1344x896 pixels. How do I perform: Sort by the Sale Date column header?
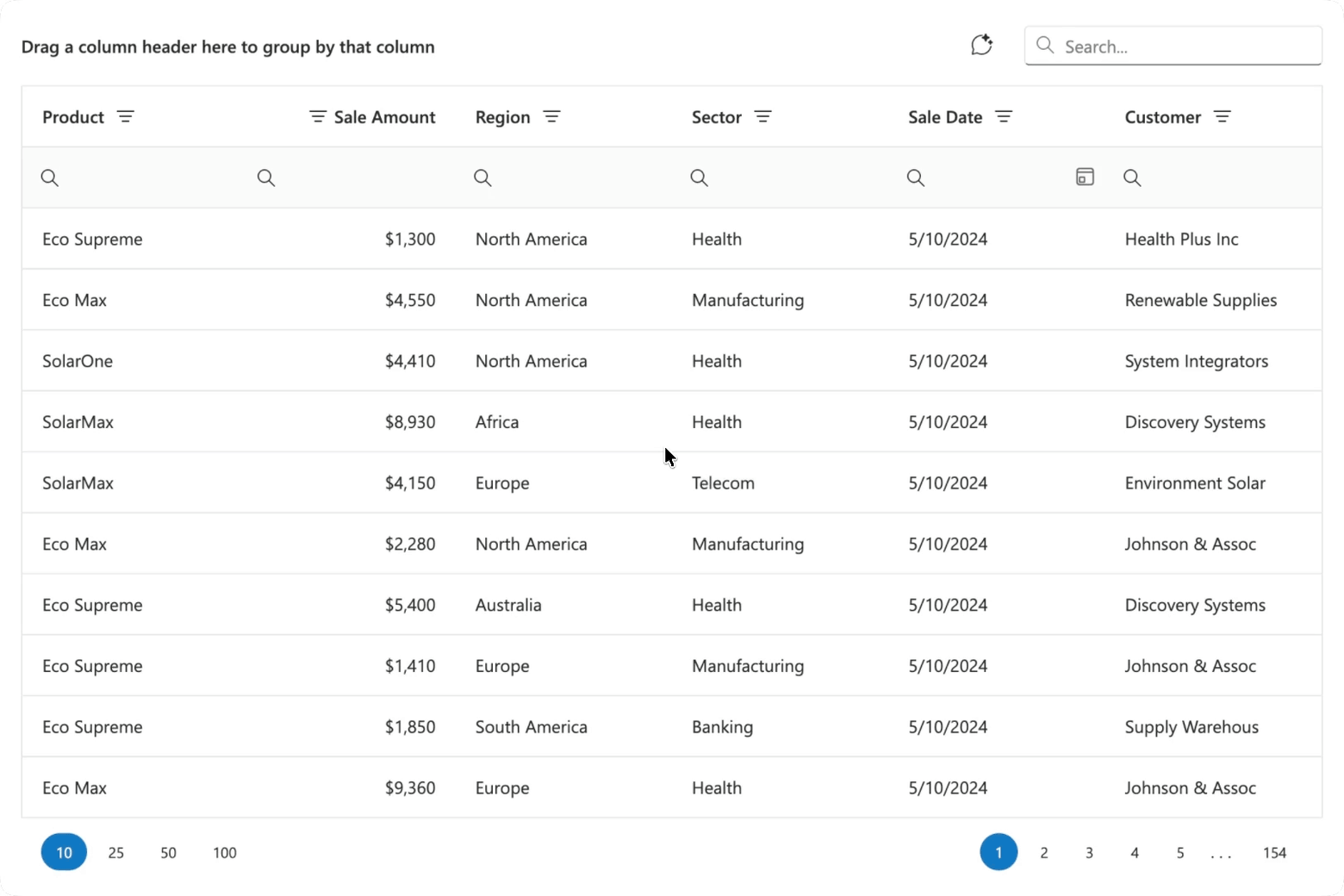pyautogui.click(x=945, y=117)
